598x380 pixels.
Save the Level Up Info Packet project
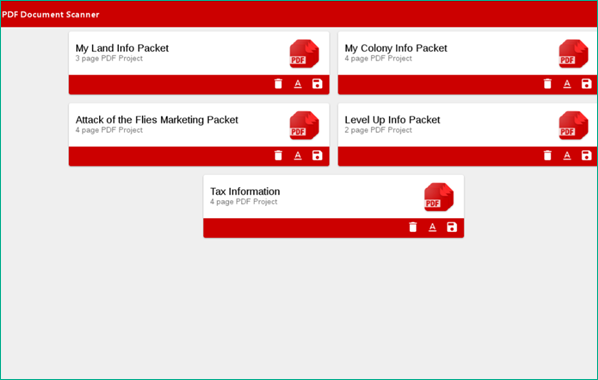(x=587, y=155)
